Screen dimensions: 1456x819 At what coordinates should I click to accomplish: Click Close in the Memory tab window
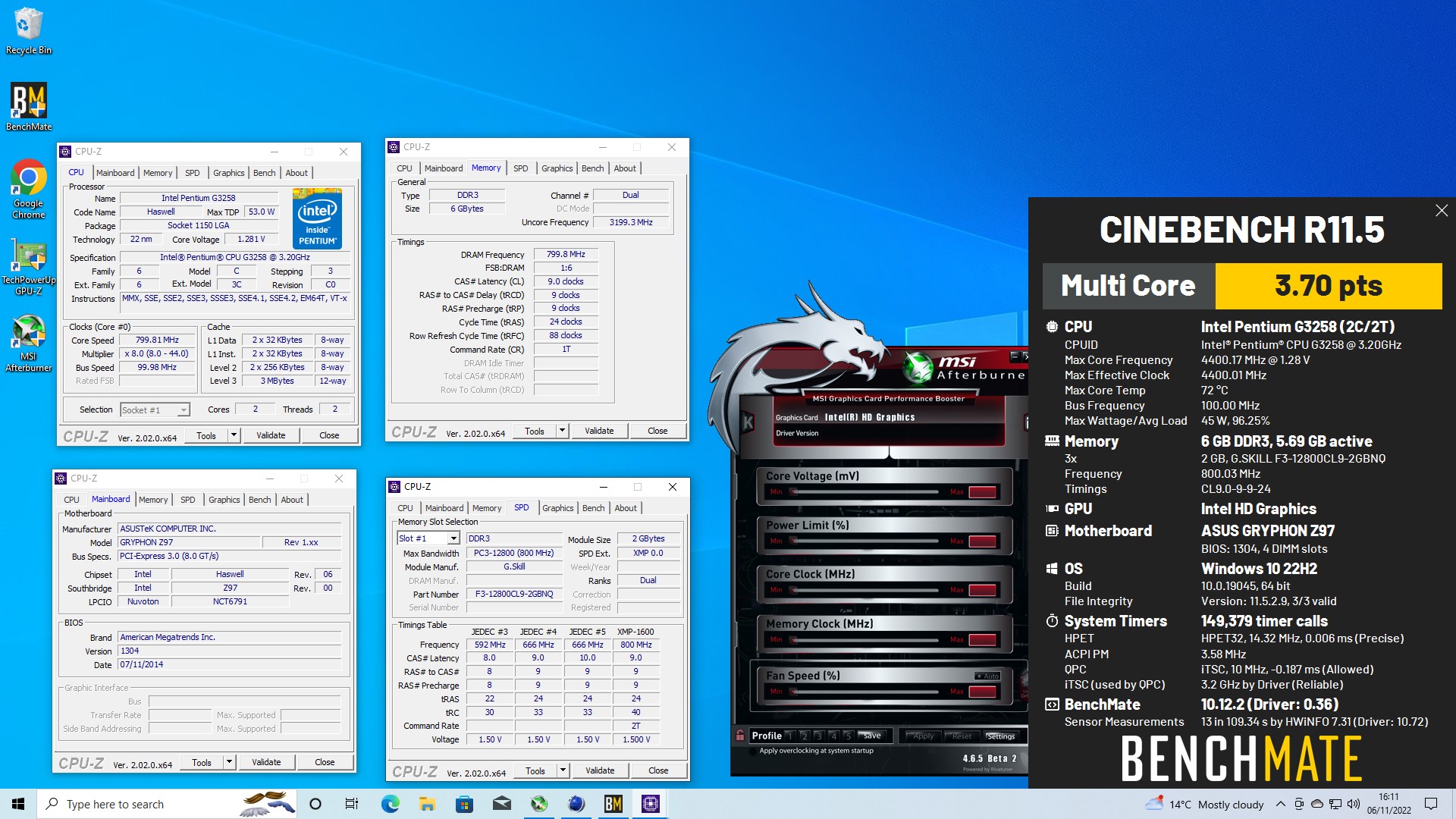[x=657, y=431]
